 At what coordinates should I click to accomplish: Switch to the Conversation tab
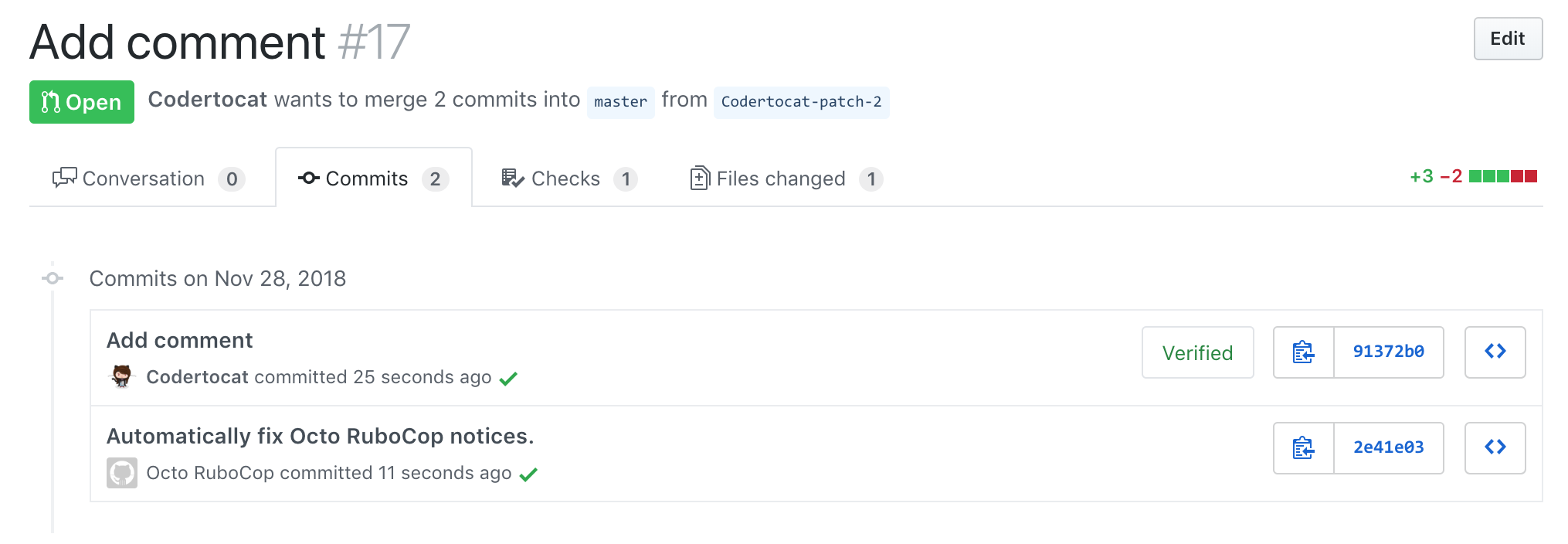tap(144, 178)
